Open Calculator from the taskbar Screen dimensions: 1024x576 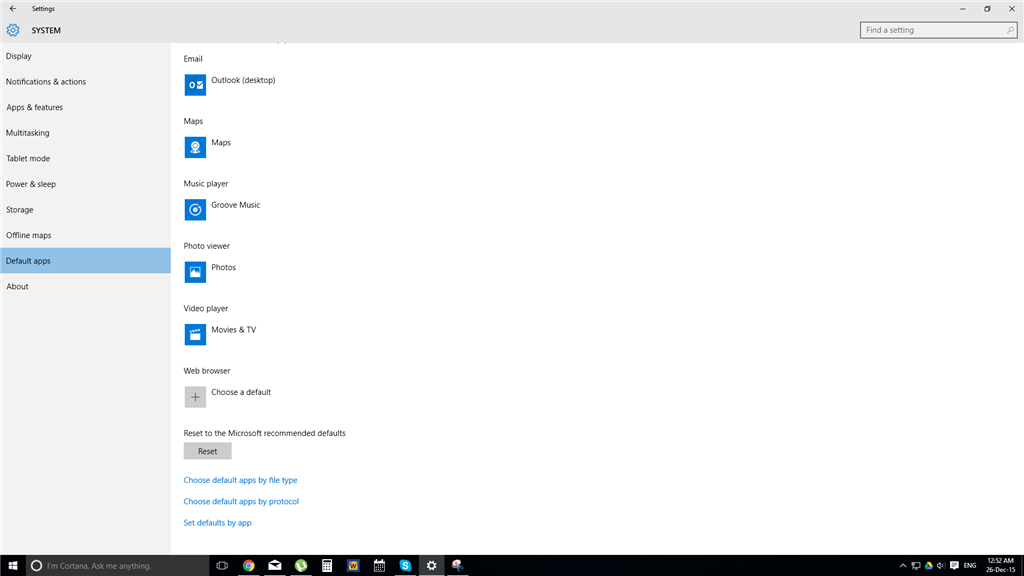coord(327,566)
